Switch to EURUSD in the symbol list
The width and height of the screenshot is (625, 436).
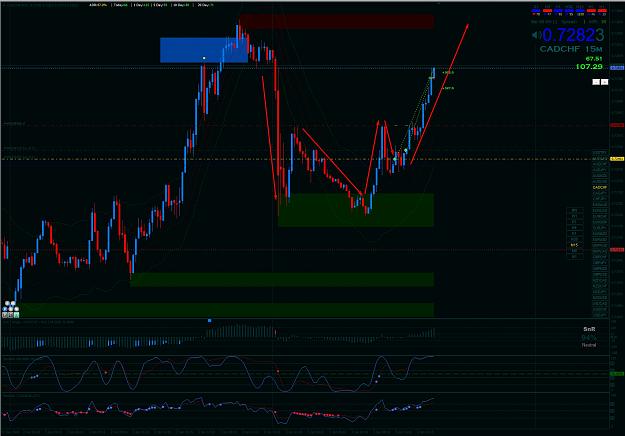coord(599,239)
